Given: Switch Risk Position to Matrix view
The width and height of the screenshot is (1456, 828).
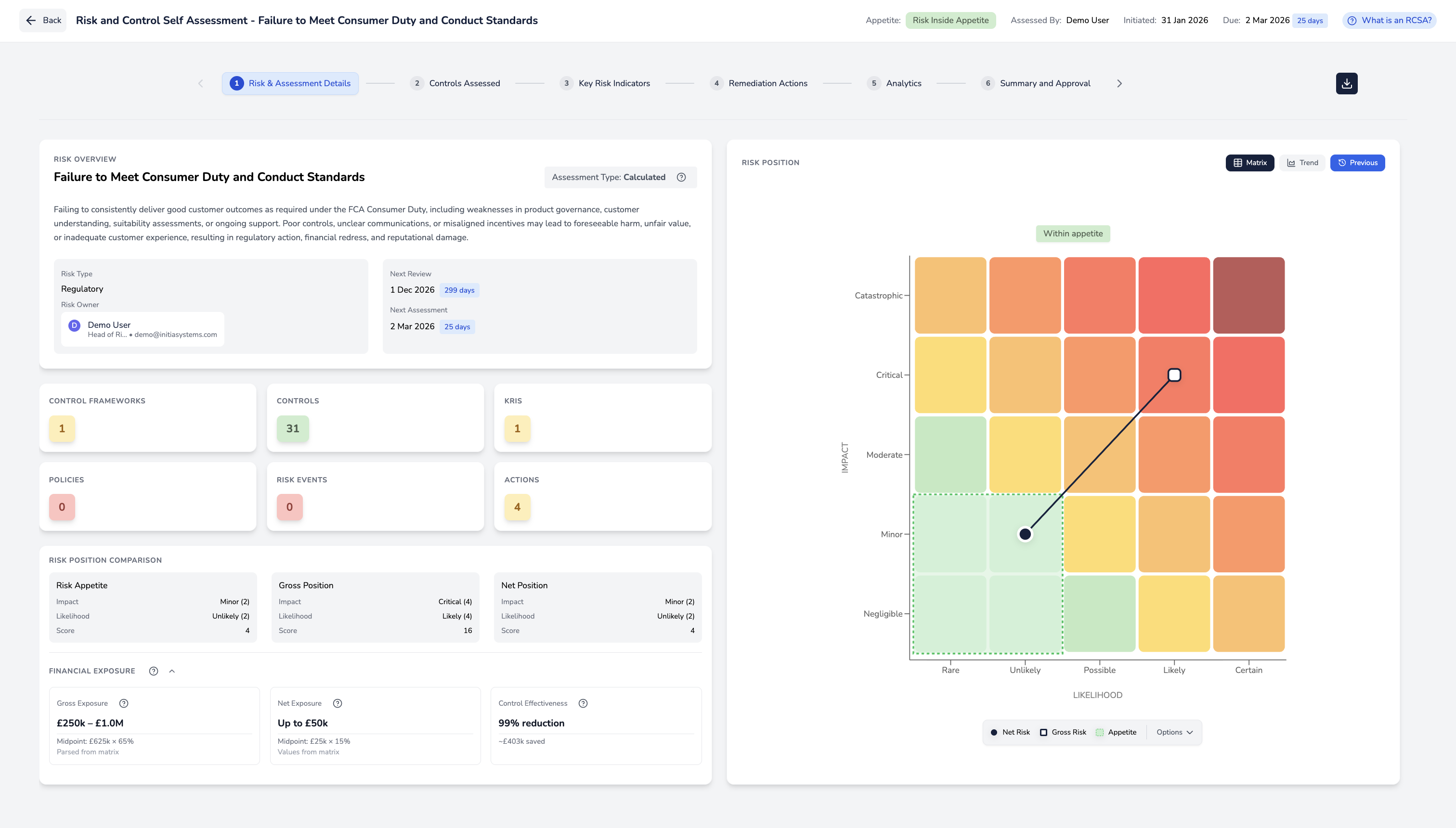Looking at the screenshot, I should coord(1249,163).
